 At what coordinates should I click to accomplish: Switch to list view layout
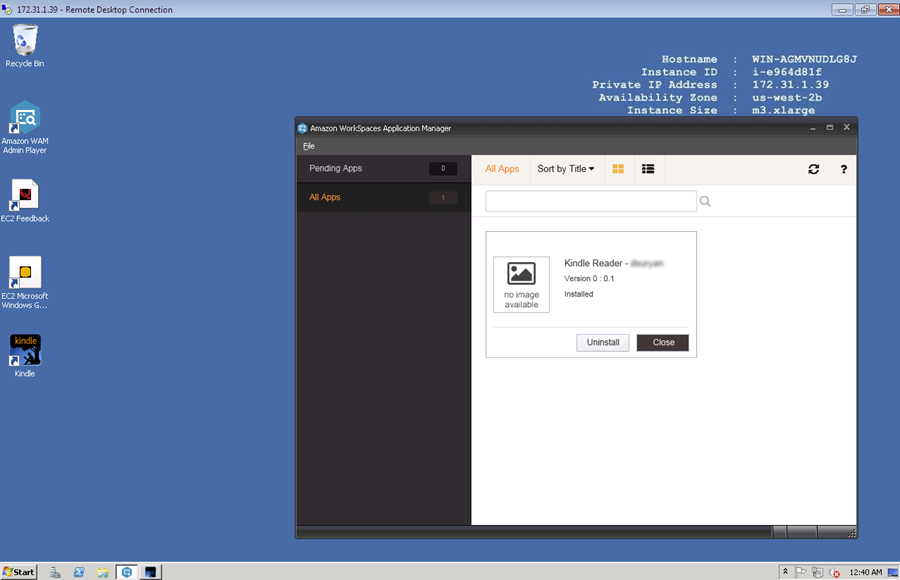pos(648,169)
